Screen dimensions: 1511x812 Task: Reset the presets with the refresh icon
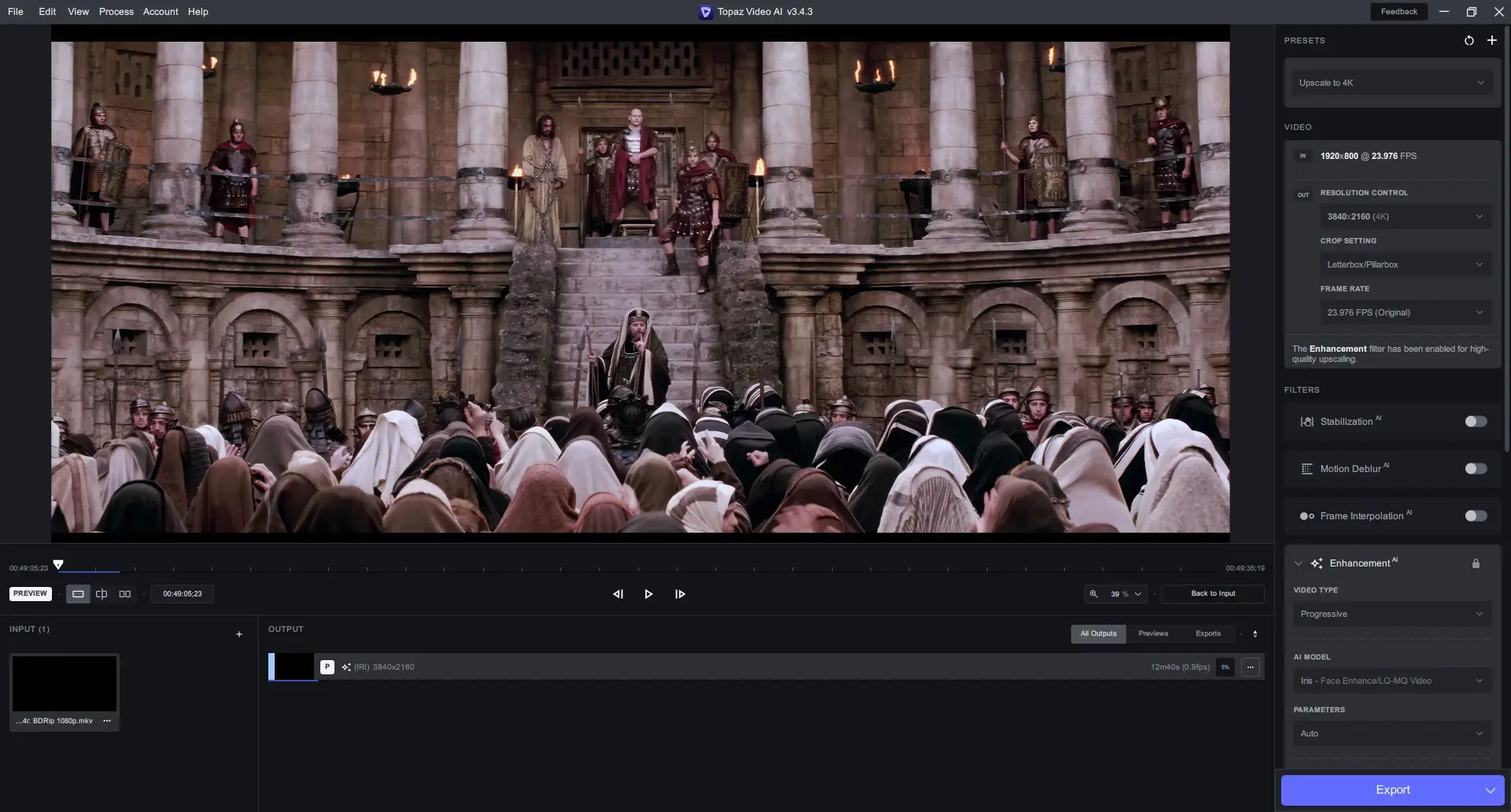click(x=1469, y=40)
